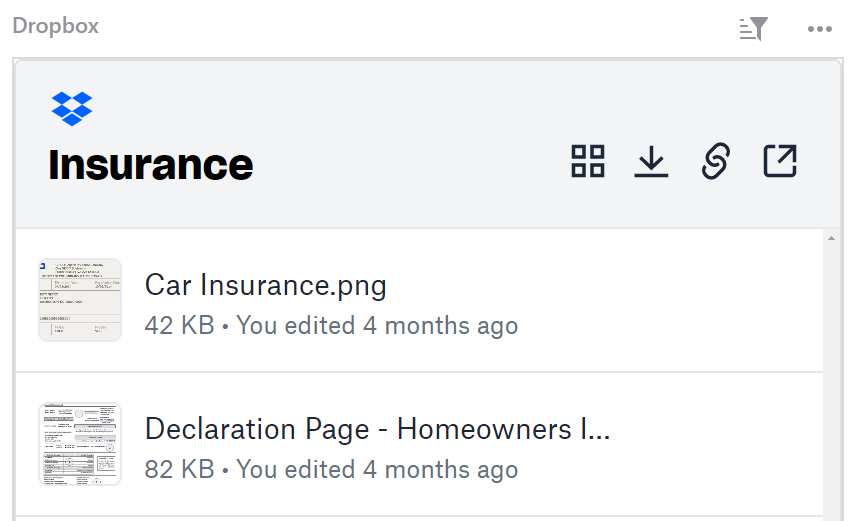The height and width of the screenshot is (521, 853).
Task: Download the Insurance folder
Action: [x=651, y=161]
